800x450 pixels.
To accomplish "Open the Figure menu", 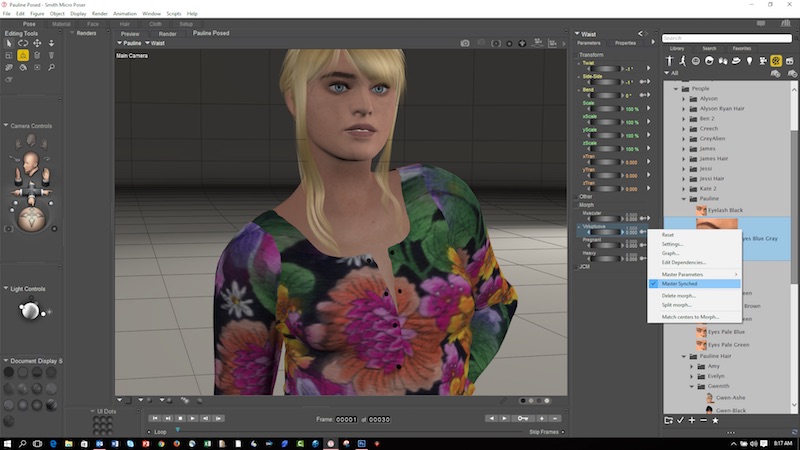I will (37, 14).
